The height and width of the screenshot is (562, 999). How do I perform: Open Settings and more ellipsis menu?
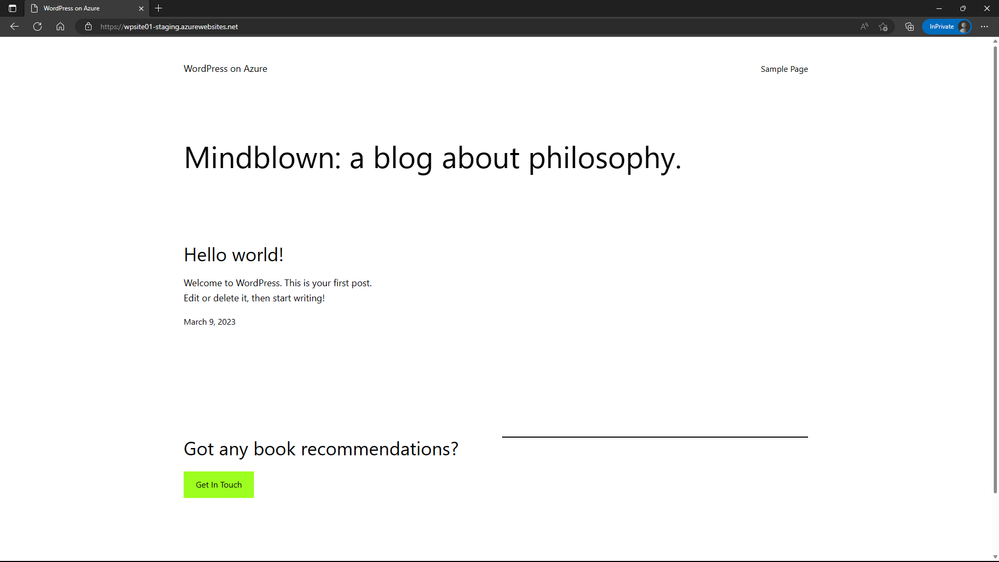pos(984,27)
